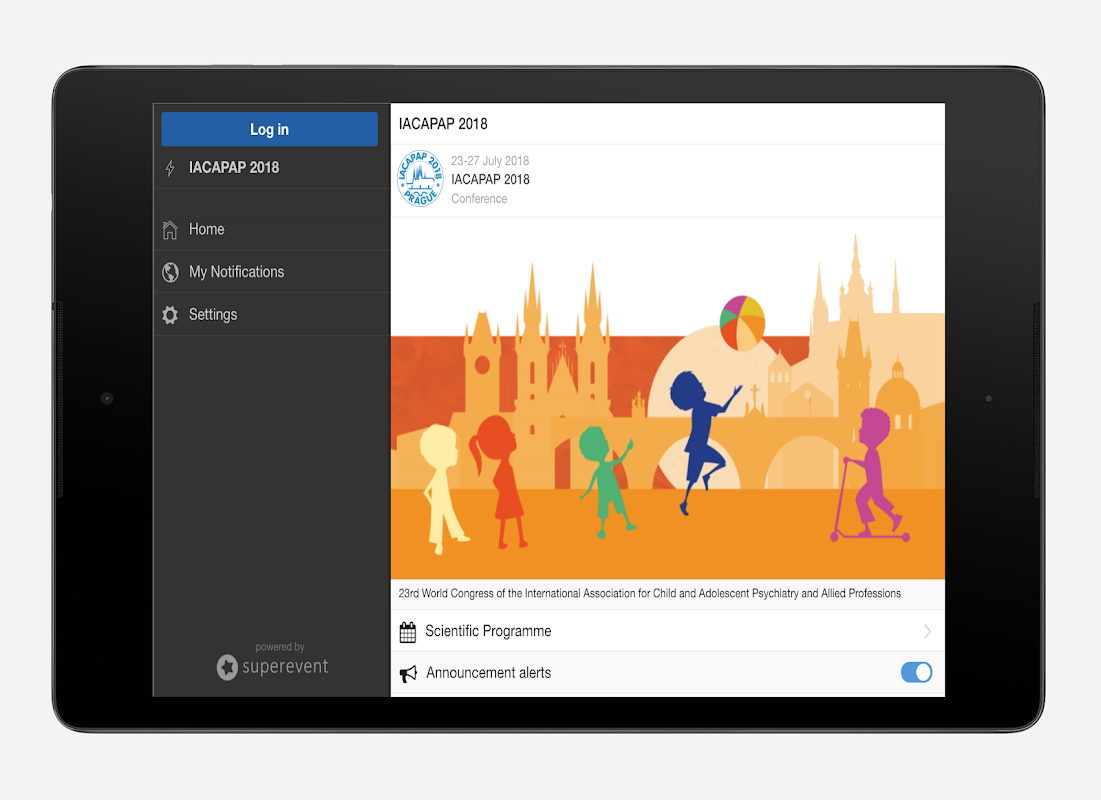This screenshot has width=1101, height=800.
Task: Toggle the Announcement alerts switch
Action: [916, 672]
